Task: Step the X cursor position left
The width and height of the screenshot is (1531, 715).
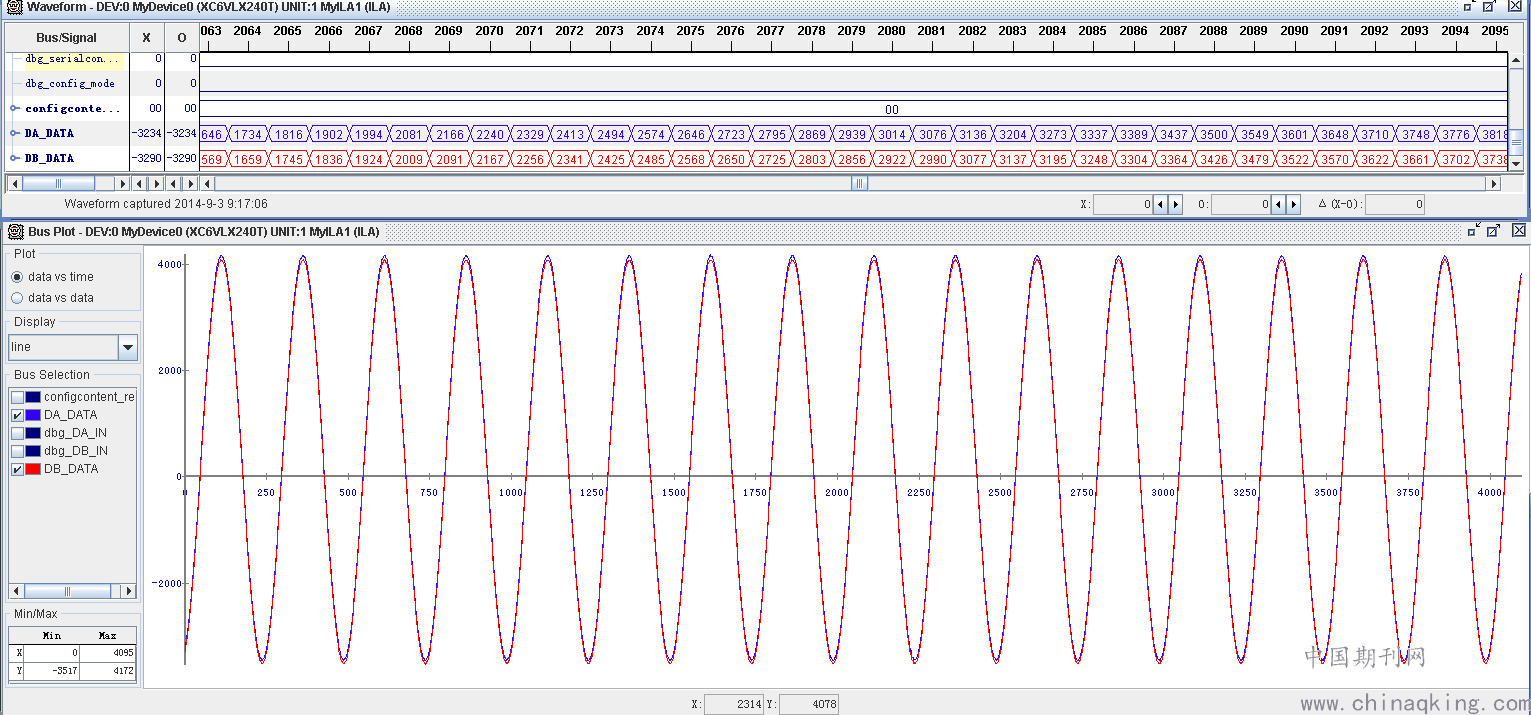Action: pos(1161,205)
